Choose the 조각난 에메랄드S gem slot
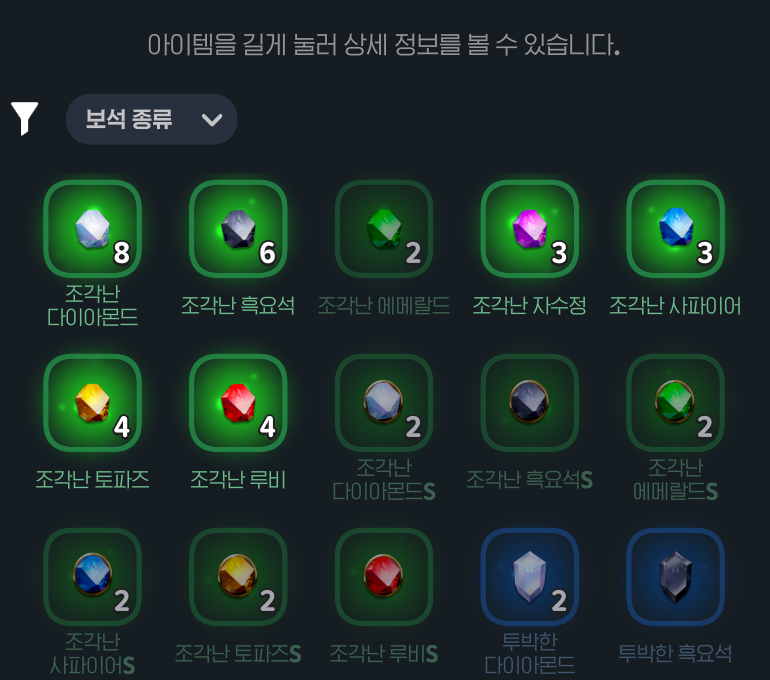Screen dimensions: 770x680 click(x=675, y=403)
